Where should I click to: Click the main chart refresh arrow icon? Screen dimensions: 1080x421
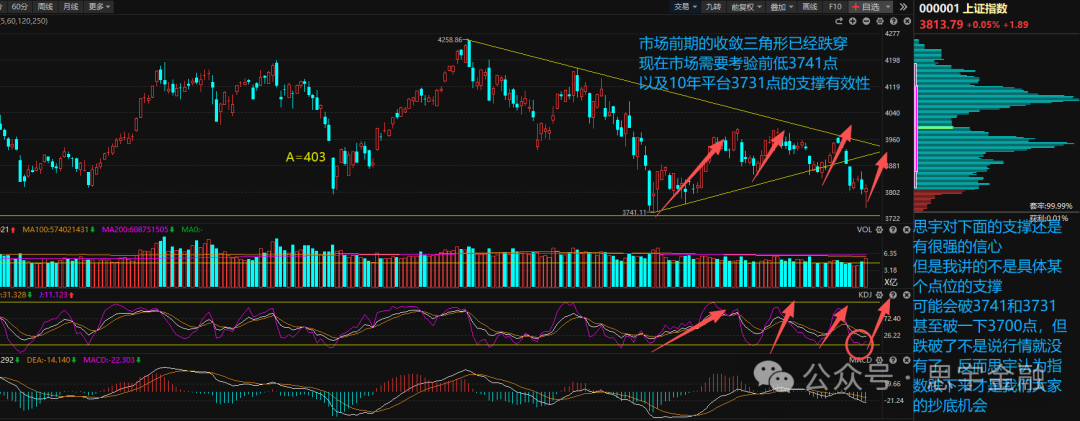[839, 21]
